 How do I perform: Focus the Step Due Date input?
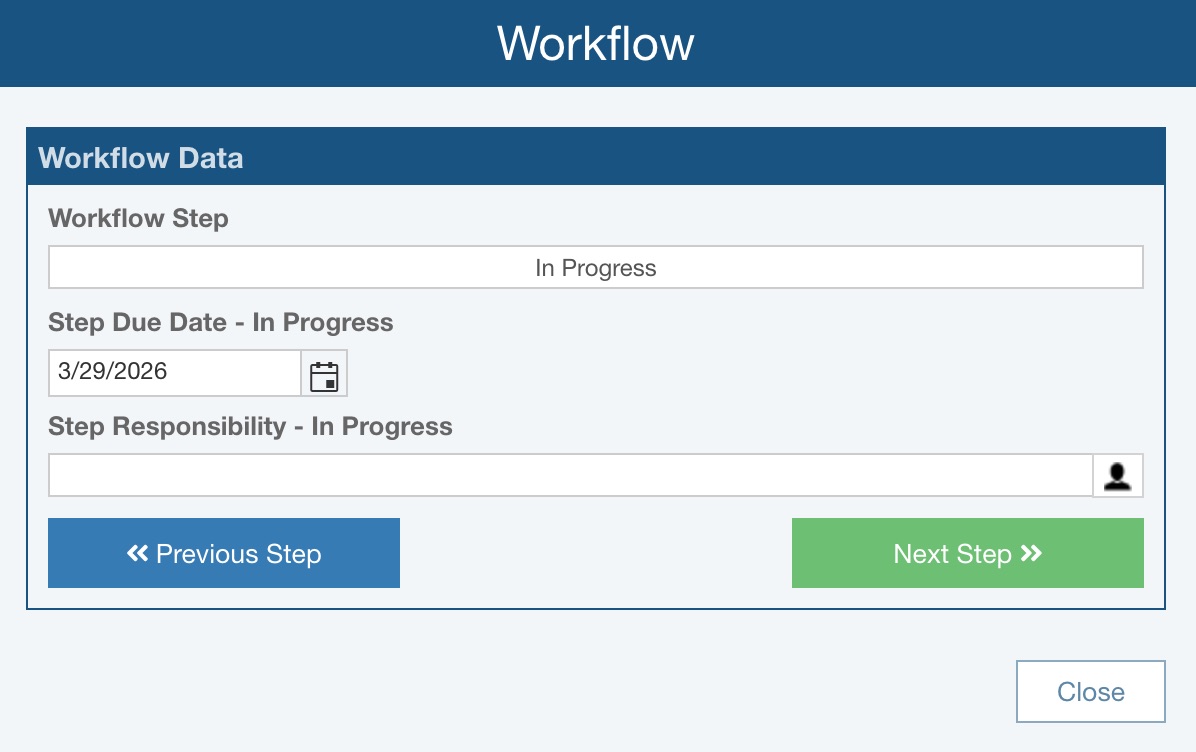pos(174,373)
